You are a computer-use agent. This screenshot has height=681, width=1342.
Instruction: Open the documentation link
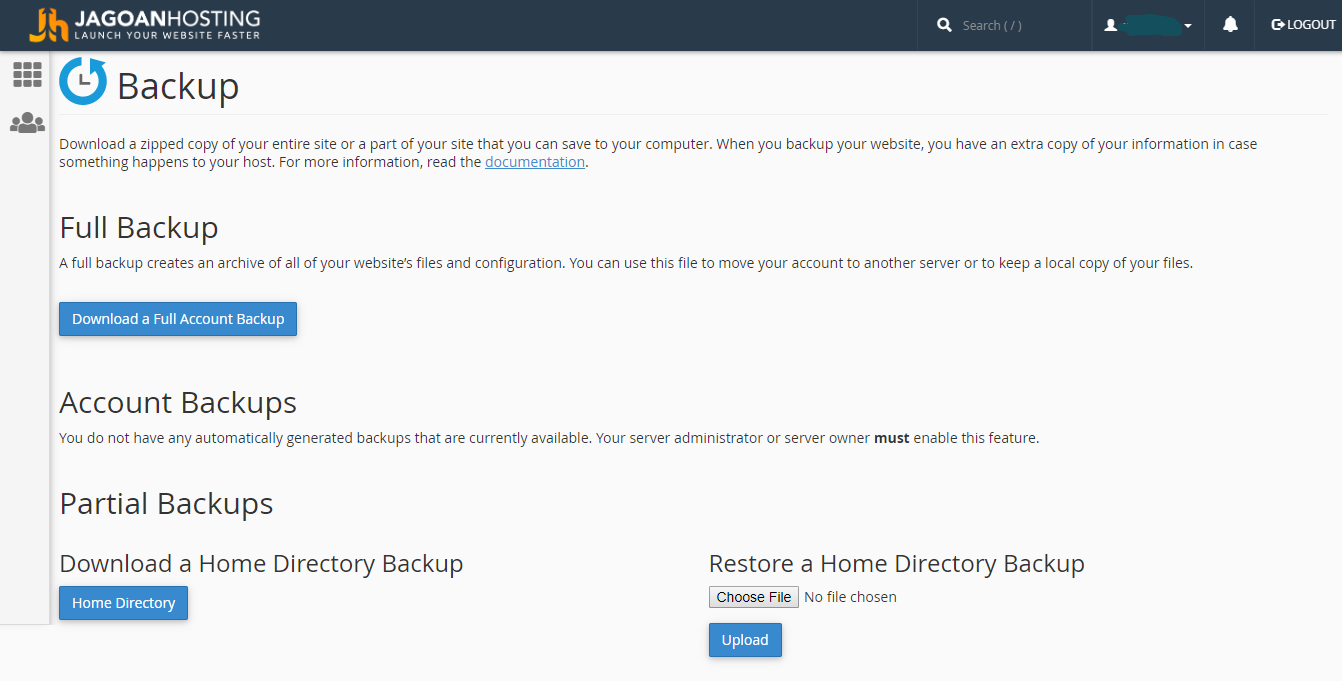click(535, 162)
